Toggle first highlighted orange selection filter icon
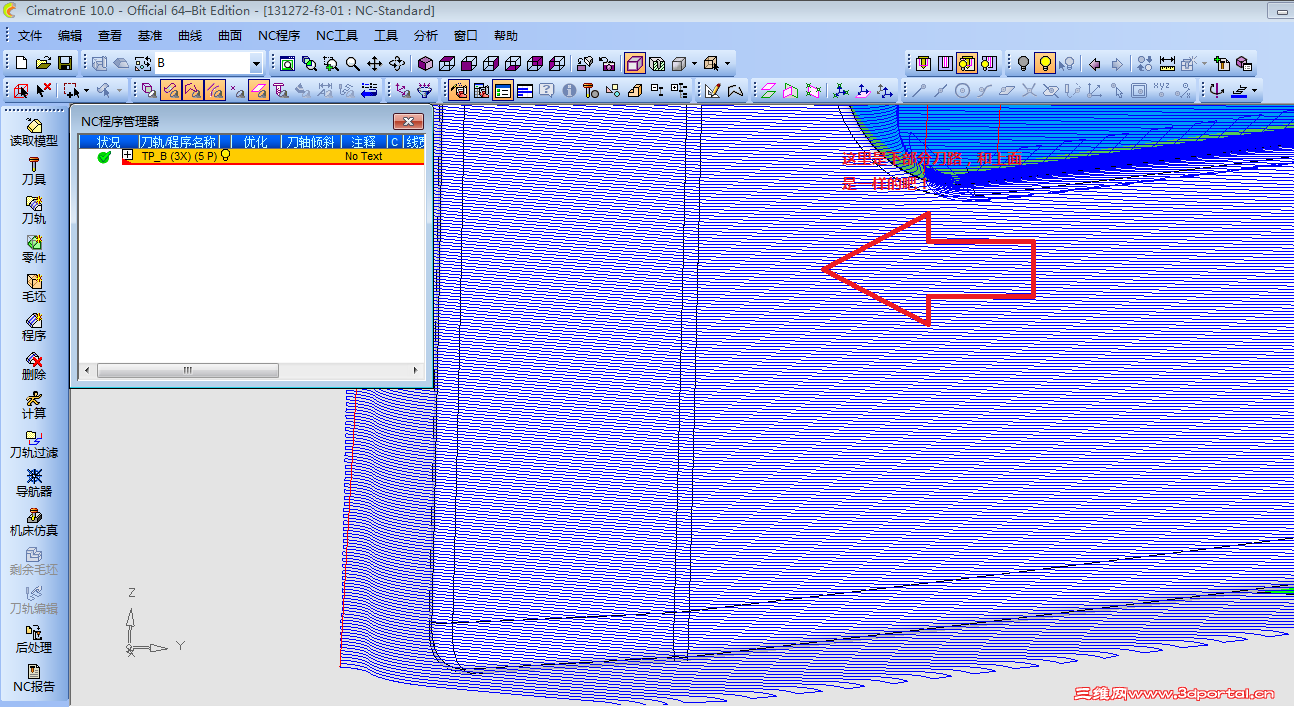Image resolution: width=1294 pixels, height=707 pixels. point(171,90)
